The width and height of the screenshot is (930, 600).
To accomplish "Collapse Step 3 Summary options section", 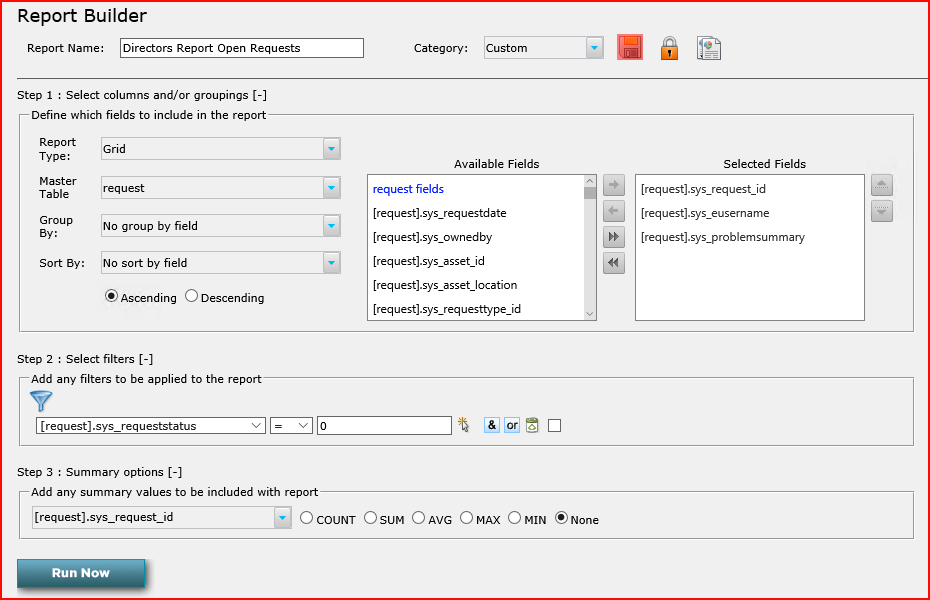I will 175,472.
